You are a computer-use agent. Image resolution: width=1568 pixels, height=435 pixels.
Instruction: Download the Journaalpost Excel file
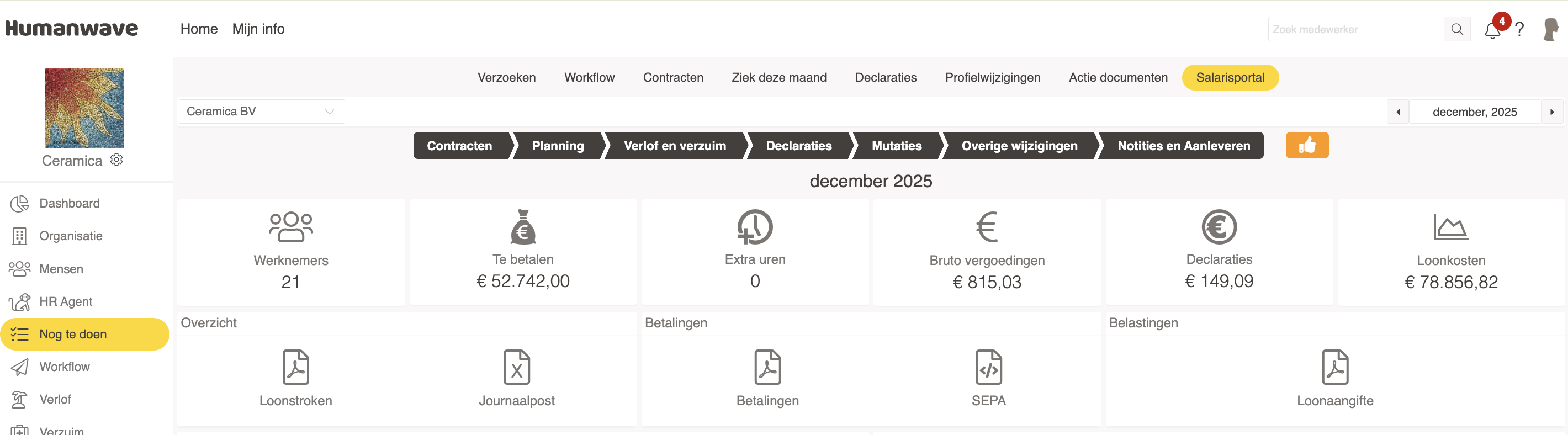pos(516,367)
